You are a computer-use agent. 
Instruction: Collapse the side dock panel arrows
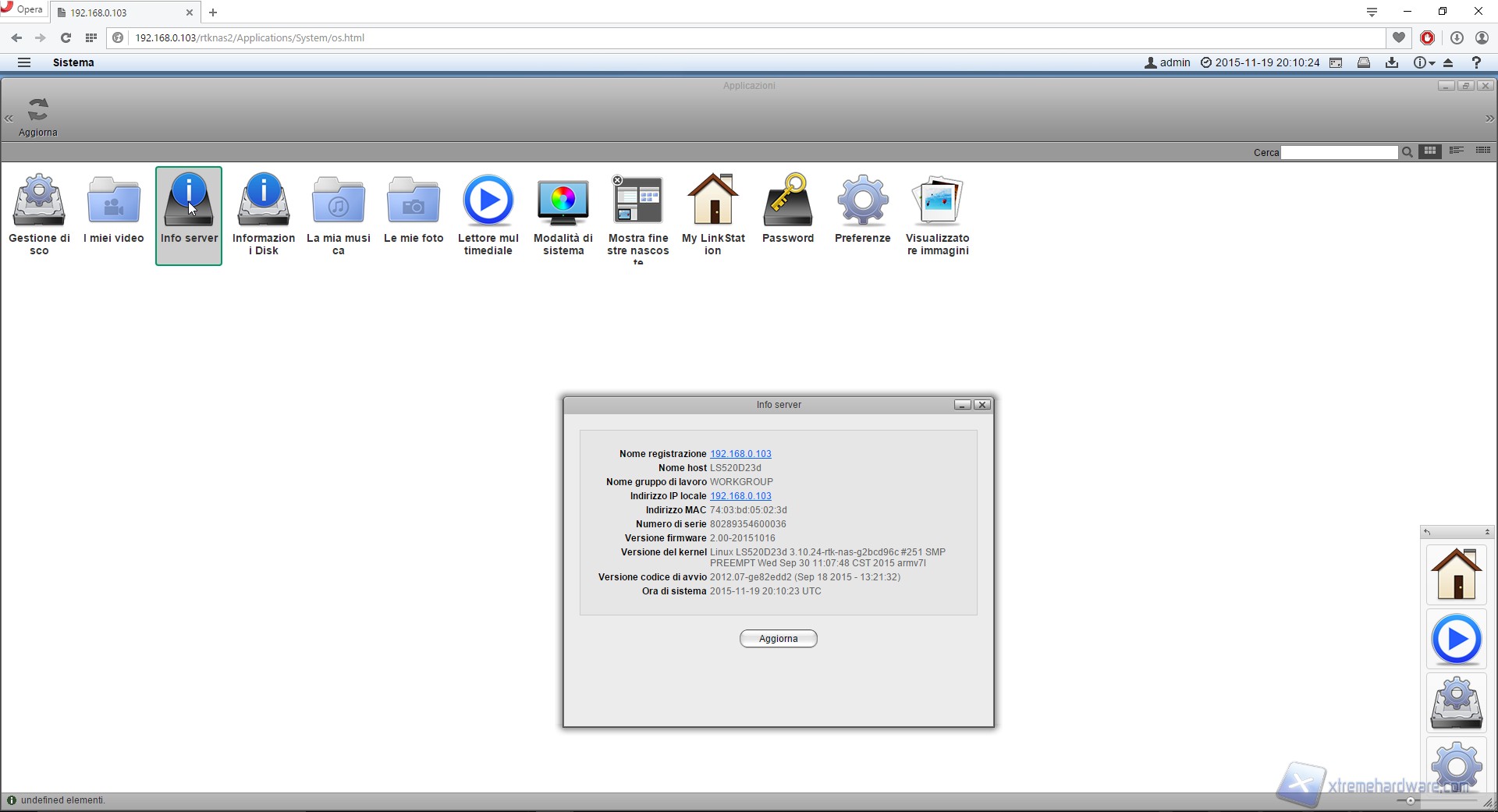click(x=1487, y=532)
